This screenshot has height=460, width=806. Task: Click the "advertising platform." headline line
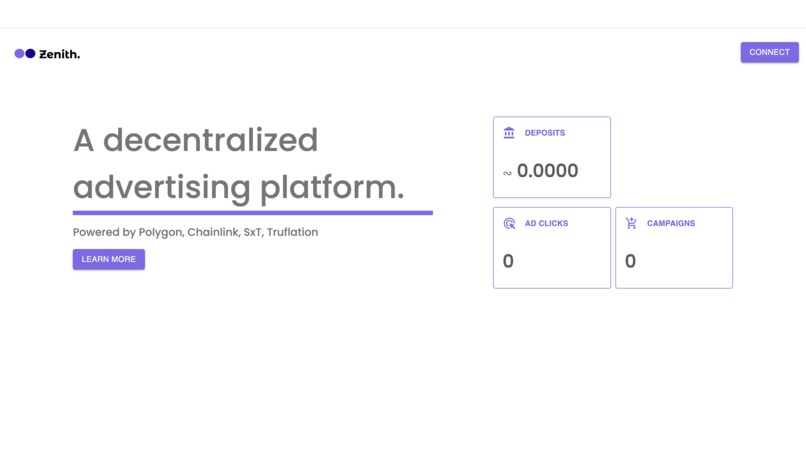tap(239, 187)
